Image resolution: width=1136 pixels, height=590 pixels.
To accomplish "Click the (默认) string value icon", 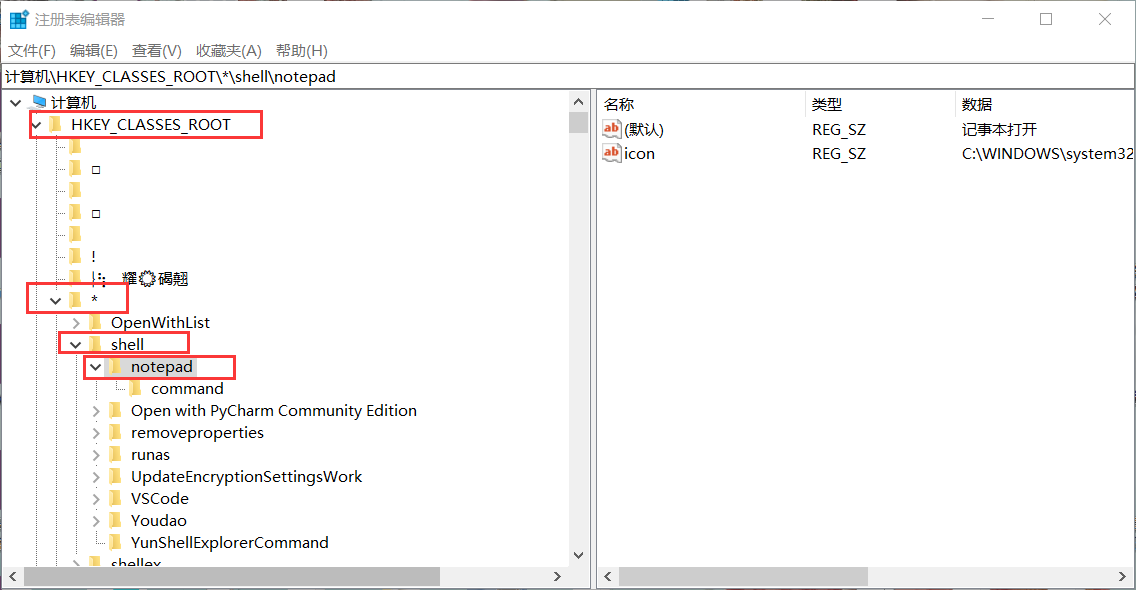I will [x=611, y=129].
